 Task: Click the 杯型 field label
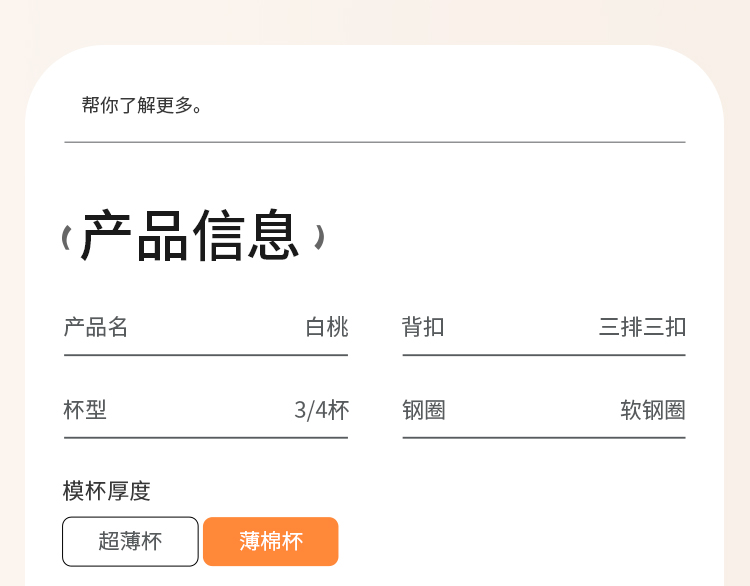(x=85, y=410)
